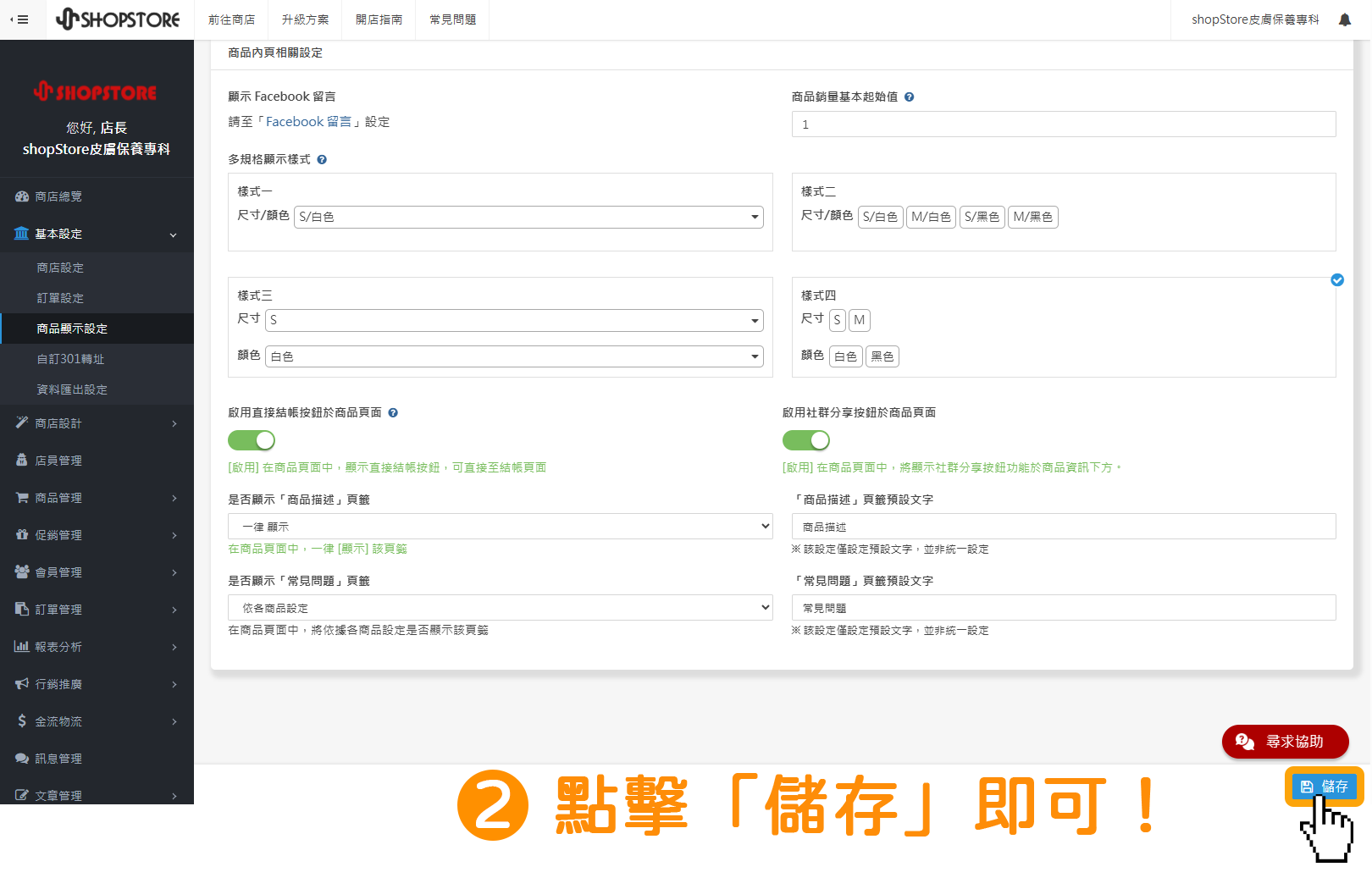The height and width of the screenshot is (889, 1372).
Task: Open the notification bell icon
Action: (x=1344, y=19)
